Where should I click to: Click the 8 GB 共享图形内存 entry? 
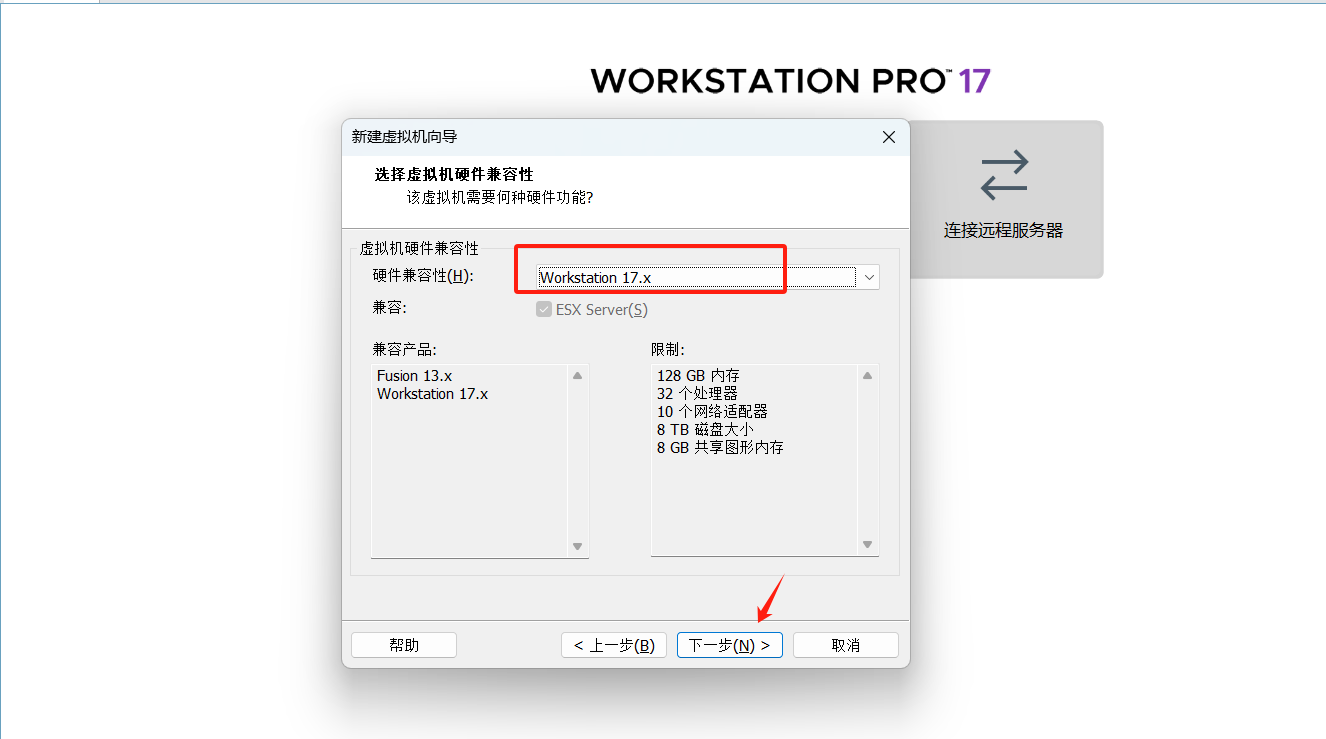tap(720, 448)
